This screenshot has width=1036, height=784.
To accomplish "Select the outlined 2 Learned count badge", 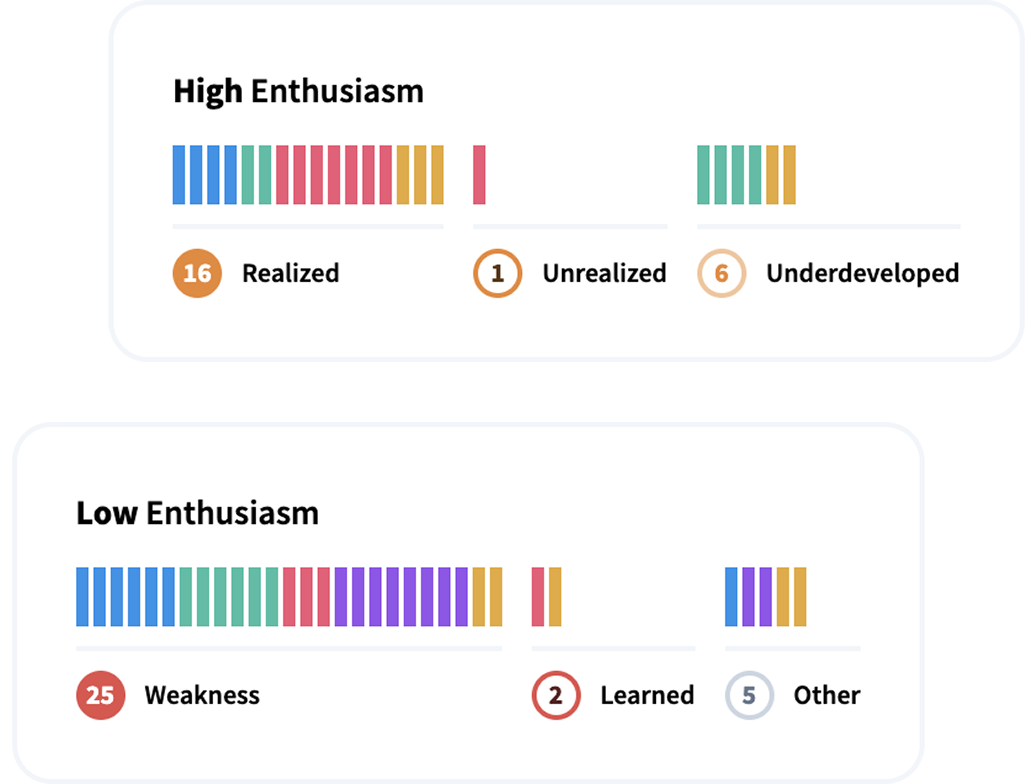I will 556,695.
